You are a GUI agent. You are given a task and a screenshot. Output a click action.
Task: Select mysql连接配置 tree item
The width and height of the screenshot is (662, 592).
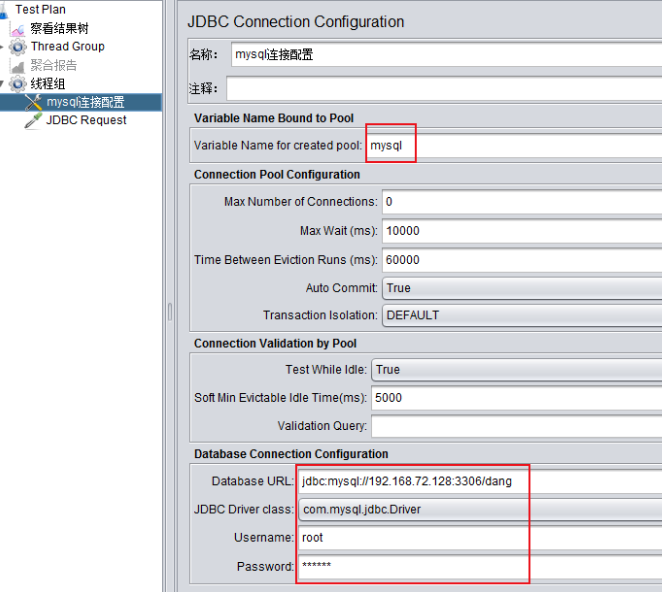[x=86, y=102]
